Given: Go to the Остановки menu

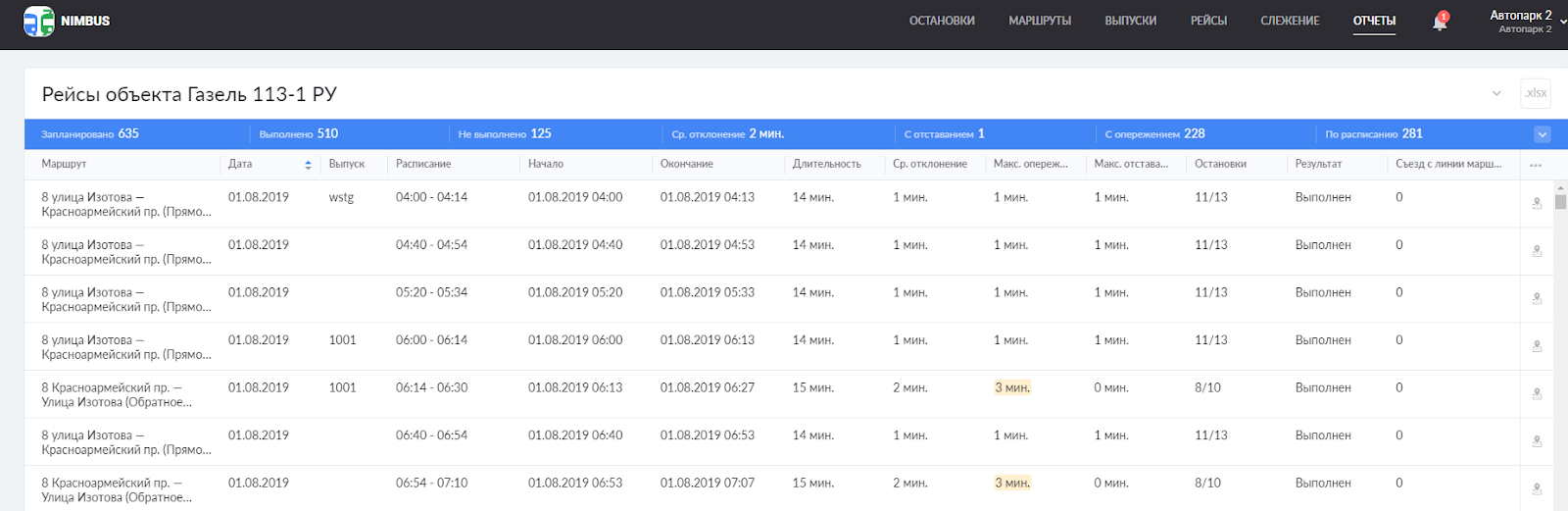Looking at the screenshot, I should click(x=942, y=21).
